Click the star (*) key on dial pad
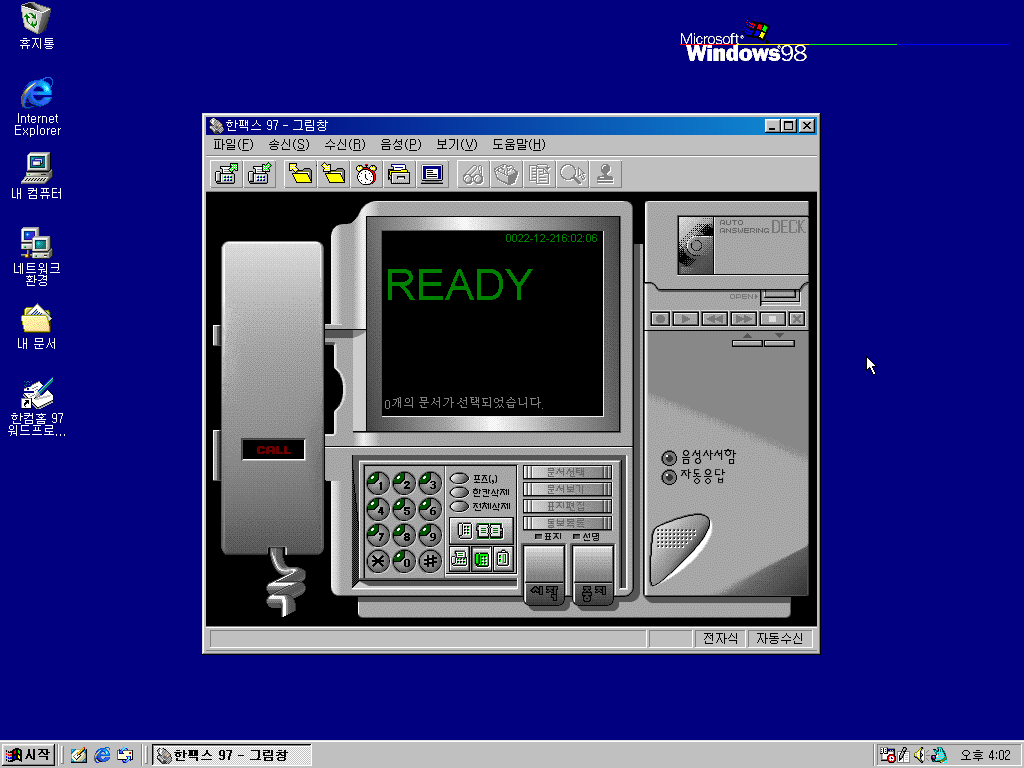Image resolution: width=1024 pixels, height=768 pixels. (377, 561)
